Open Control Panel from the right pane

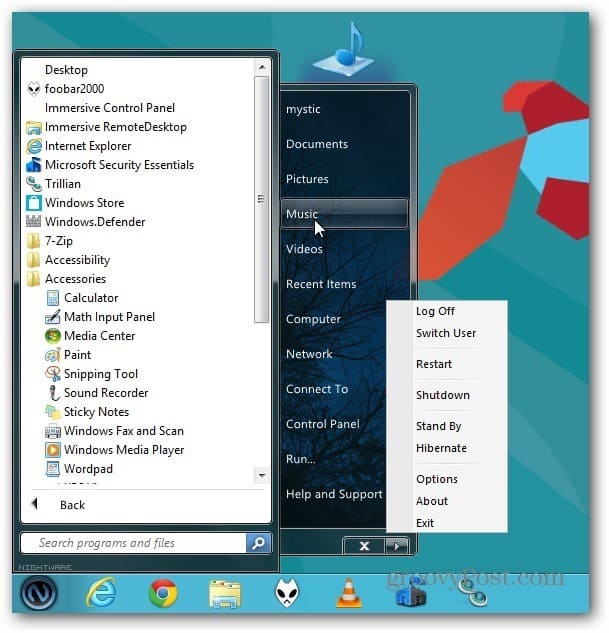pyautogui.click(x=322, y=424)
